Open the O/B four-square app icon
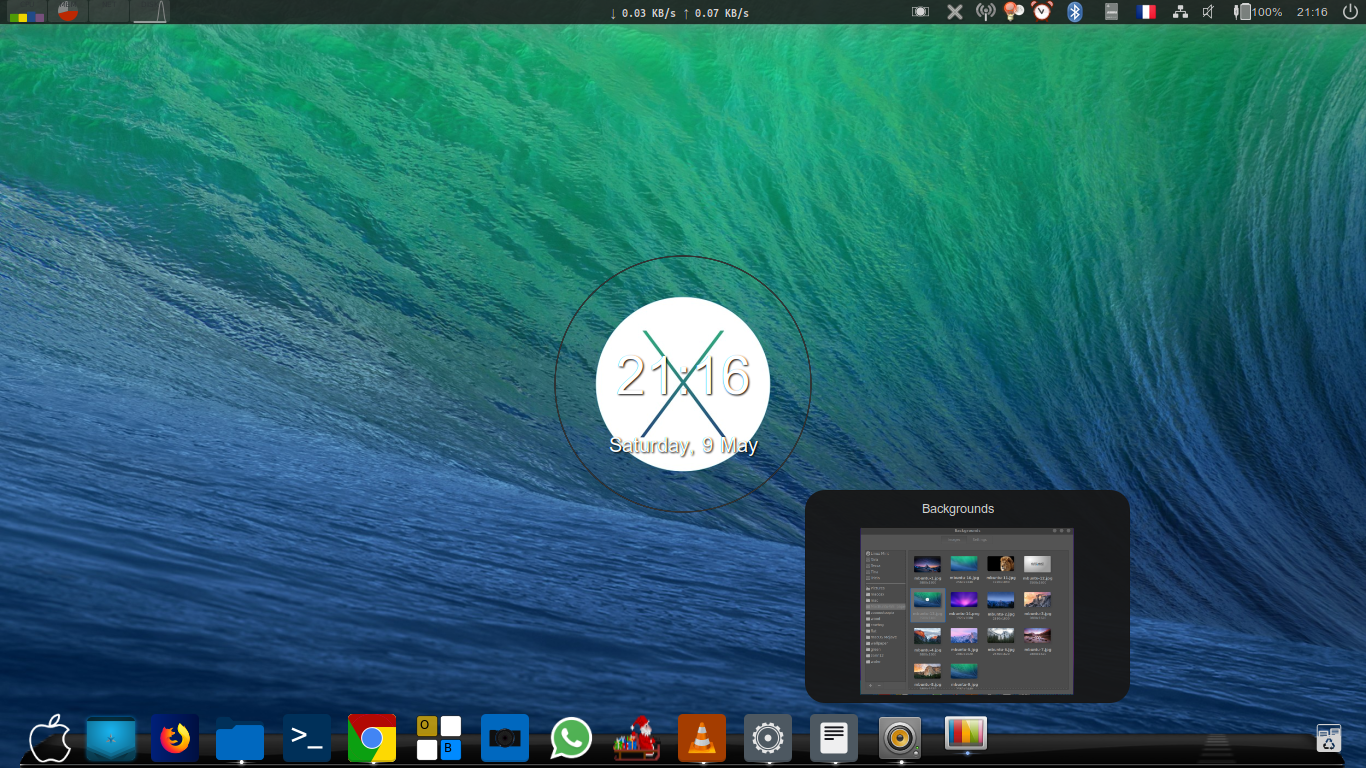The height and width of the screenshot is (768, 1366). coord(439,739)
